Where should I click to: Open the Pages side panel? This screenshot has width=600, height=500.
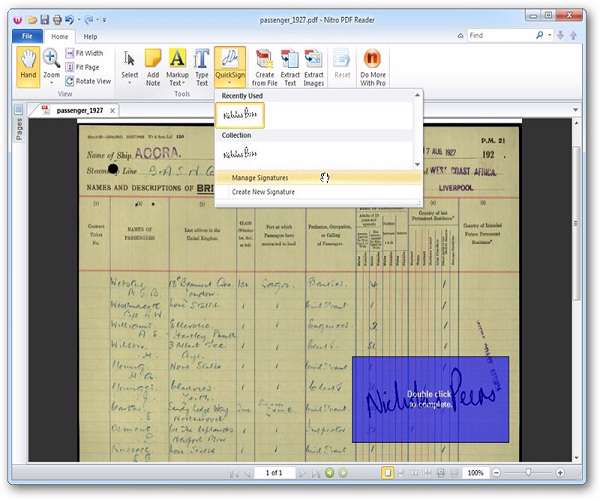(x=19, y=124)
